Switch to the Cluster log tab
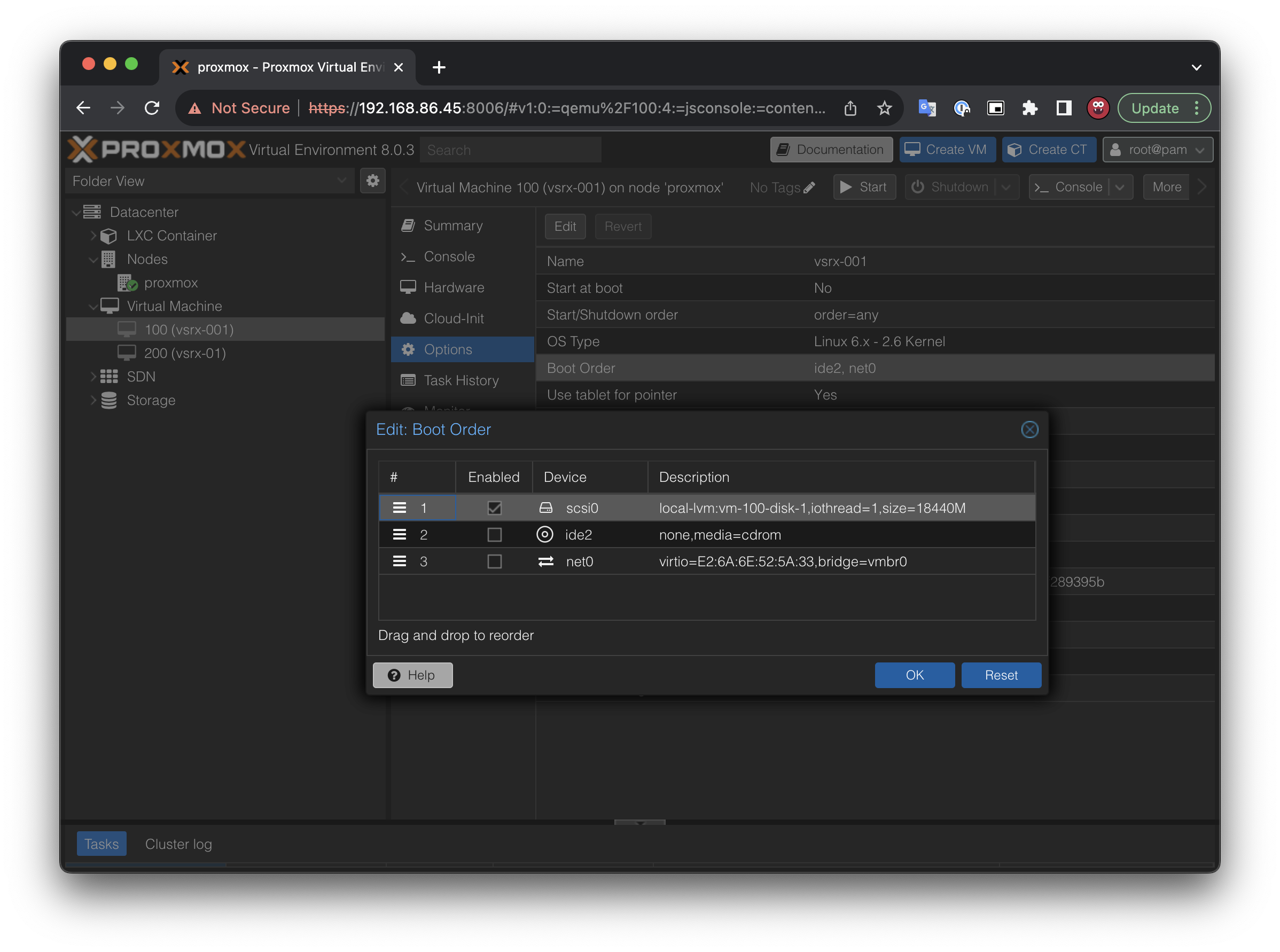Screen dimensions: 1280x952 (178, 844)
